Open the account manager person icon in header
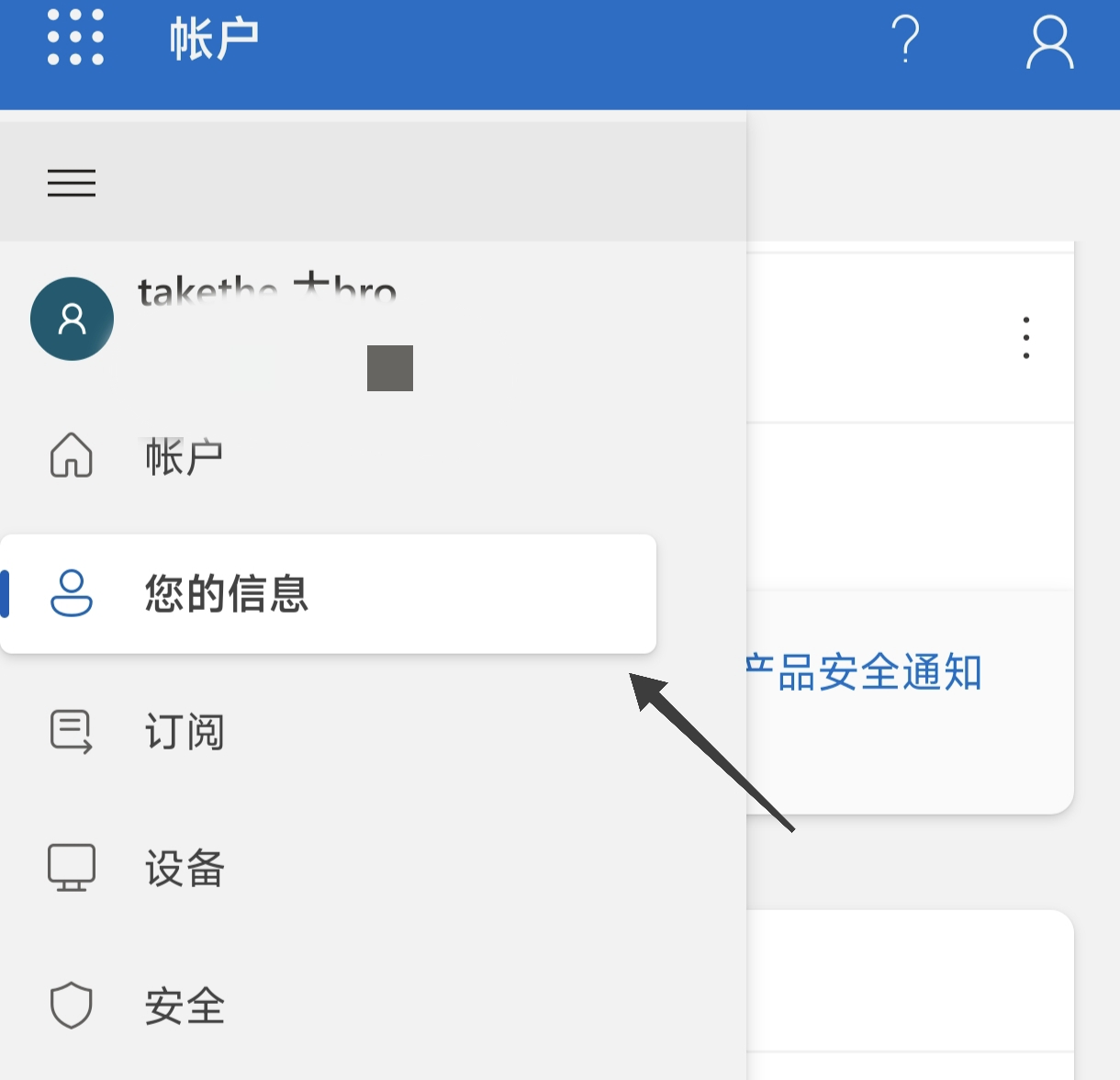 [x=1049, y=41]
